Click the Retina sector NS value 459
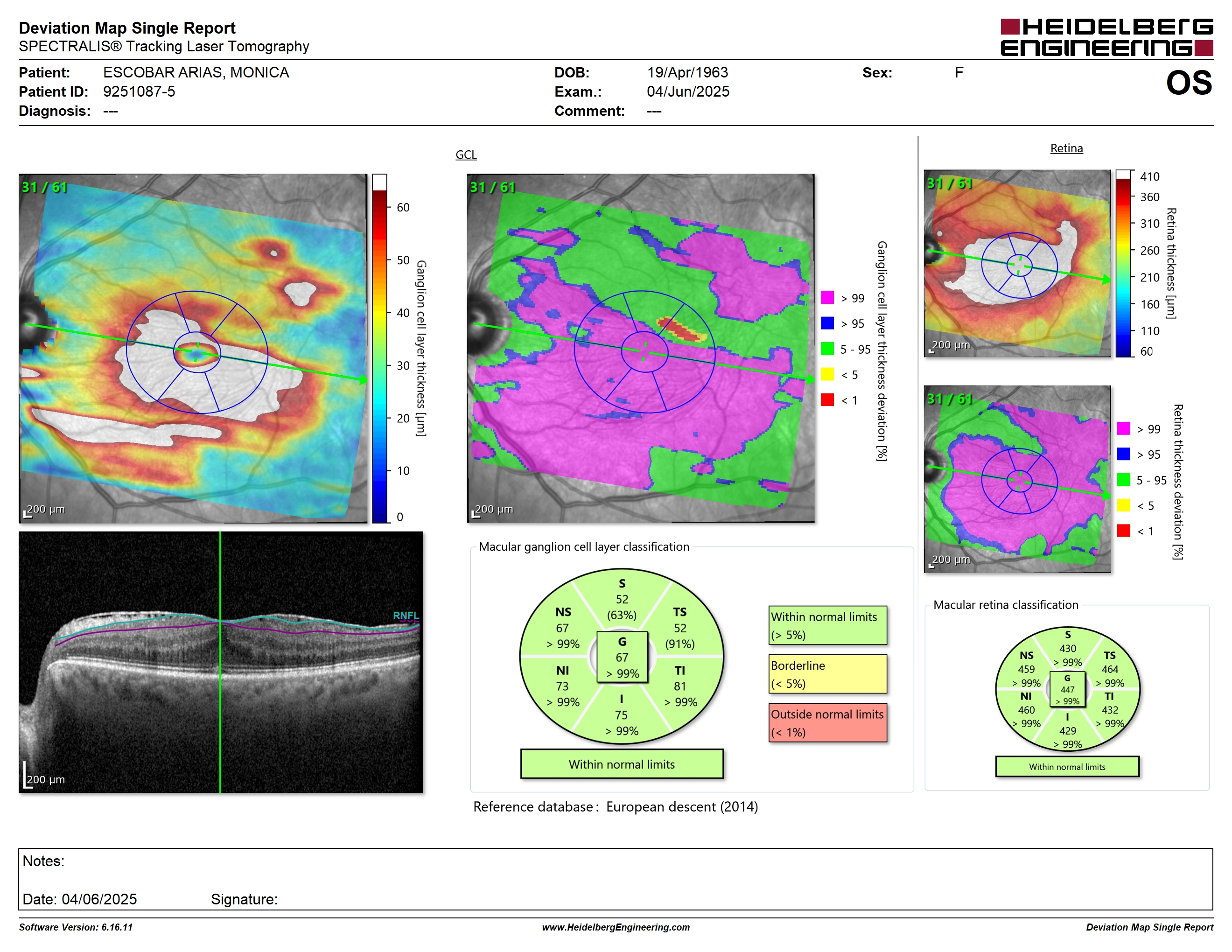This screenshot has height=952, width=1232. [x=1026, y=669]
